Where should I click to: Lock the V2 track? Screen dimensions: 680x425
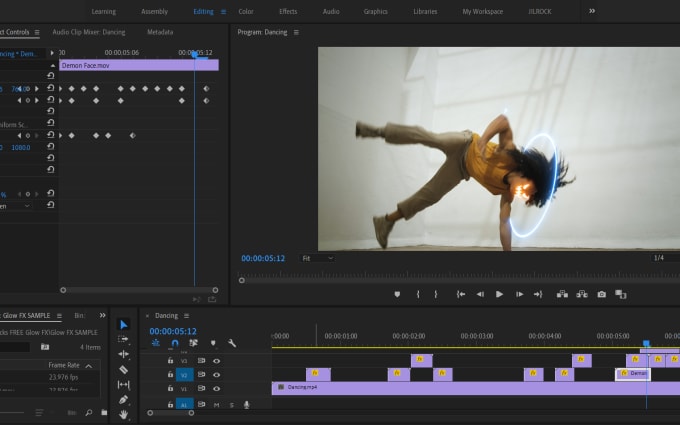click(170, 375)
